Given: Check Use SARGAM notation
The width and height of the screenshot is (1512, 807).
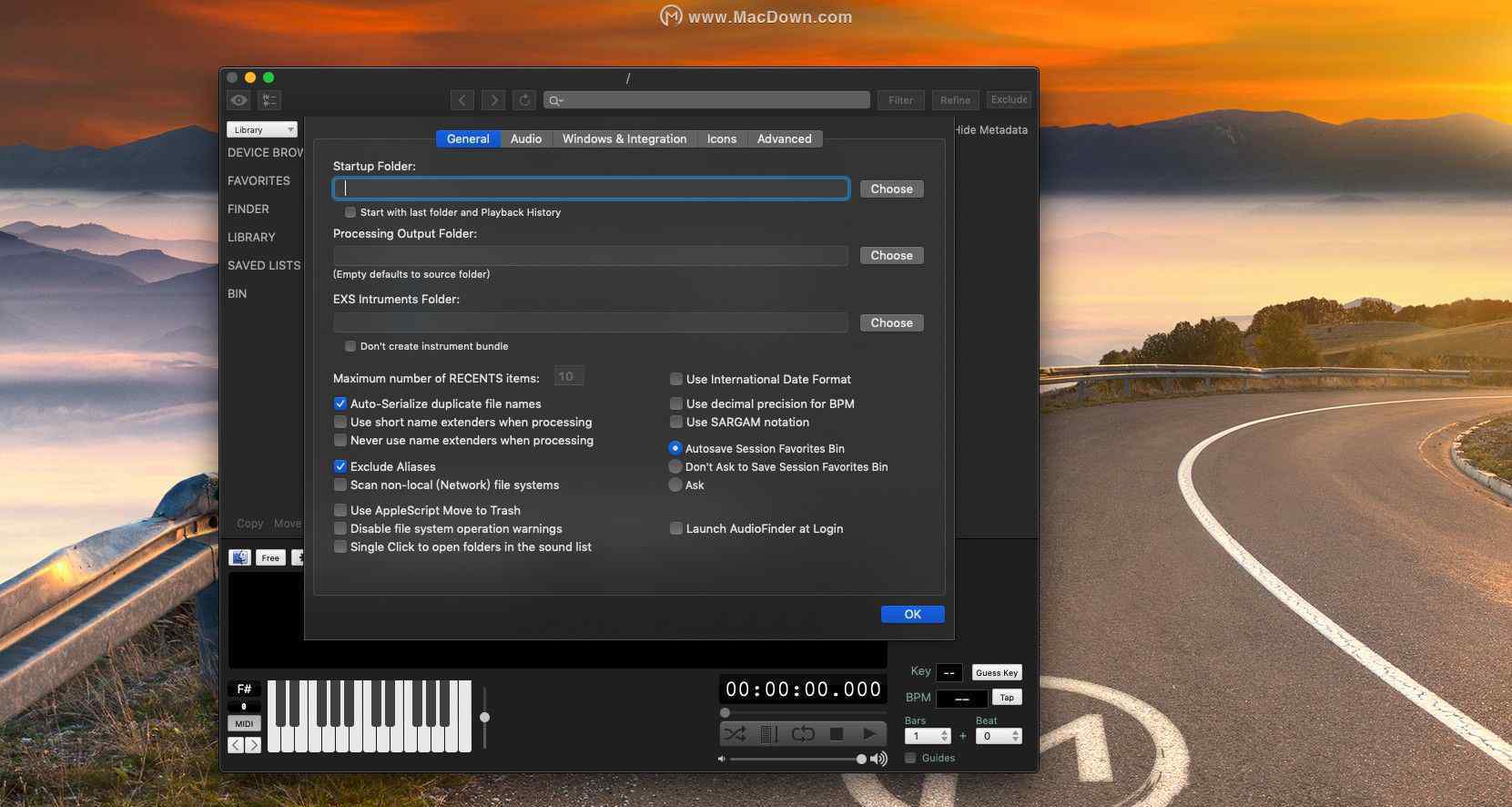Looking at the screenshot, I should point(676,422).
